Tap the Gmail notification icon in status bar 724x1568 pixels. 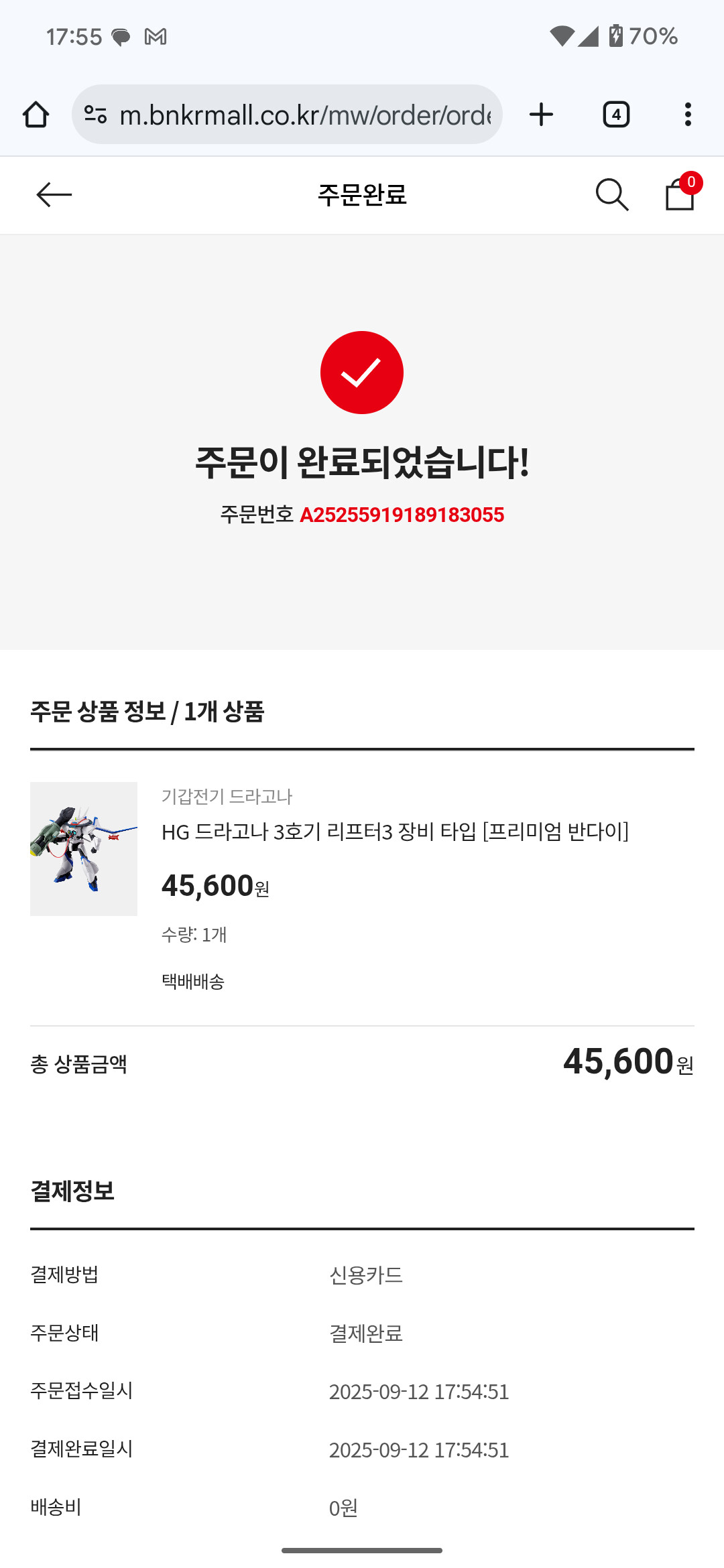(x=156, y=36)
